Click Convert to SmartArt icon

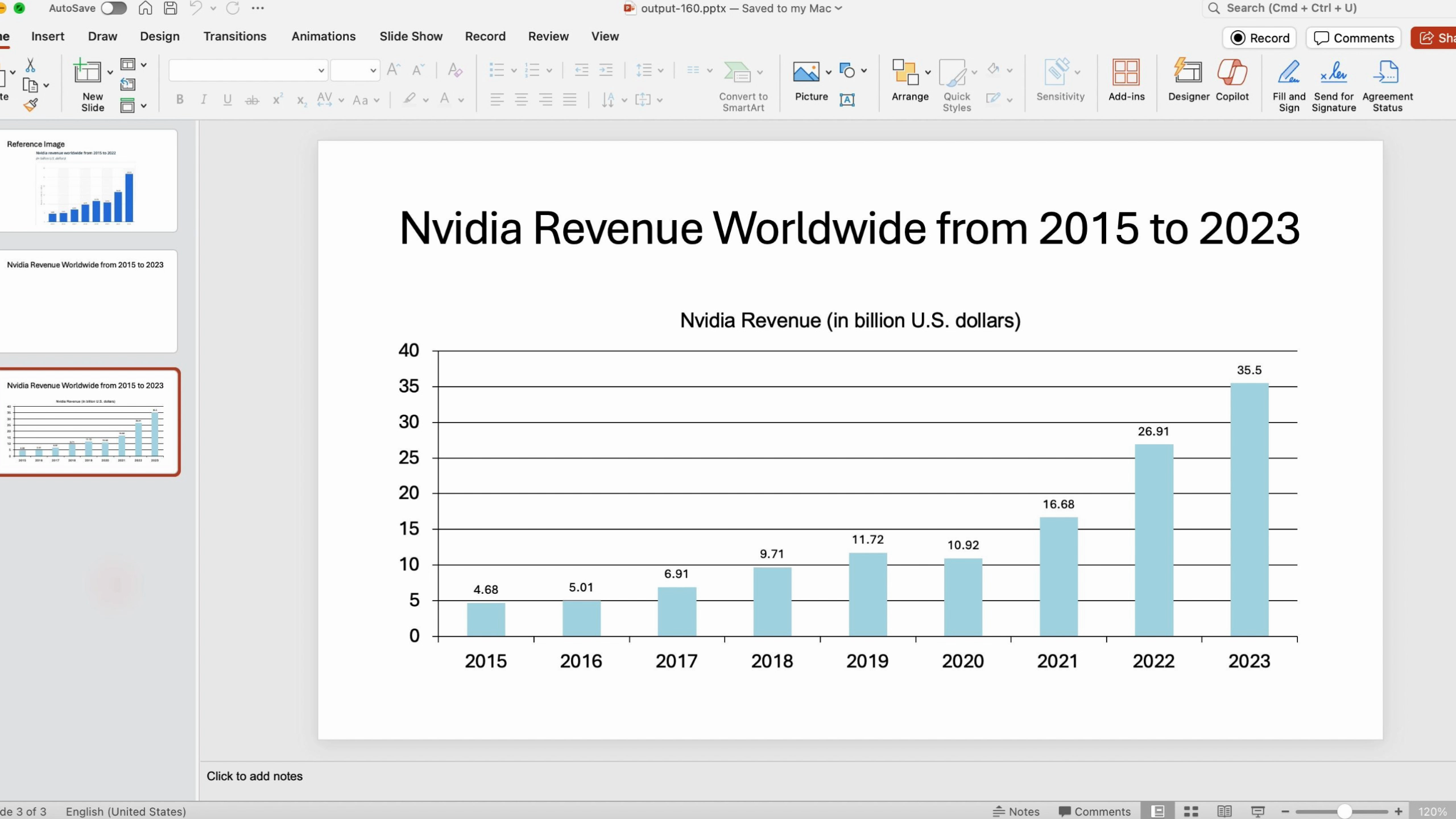click(738, 73)
